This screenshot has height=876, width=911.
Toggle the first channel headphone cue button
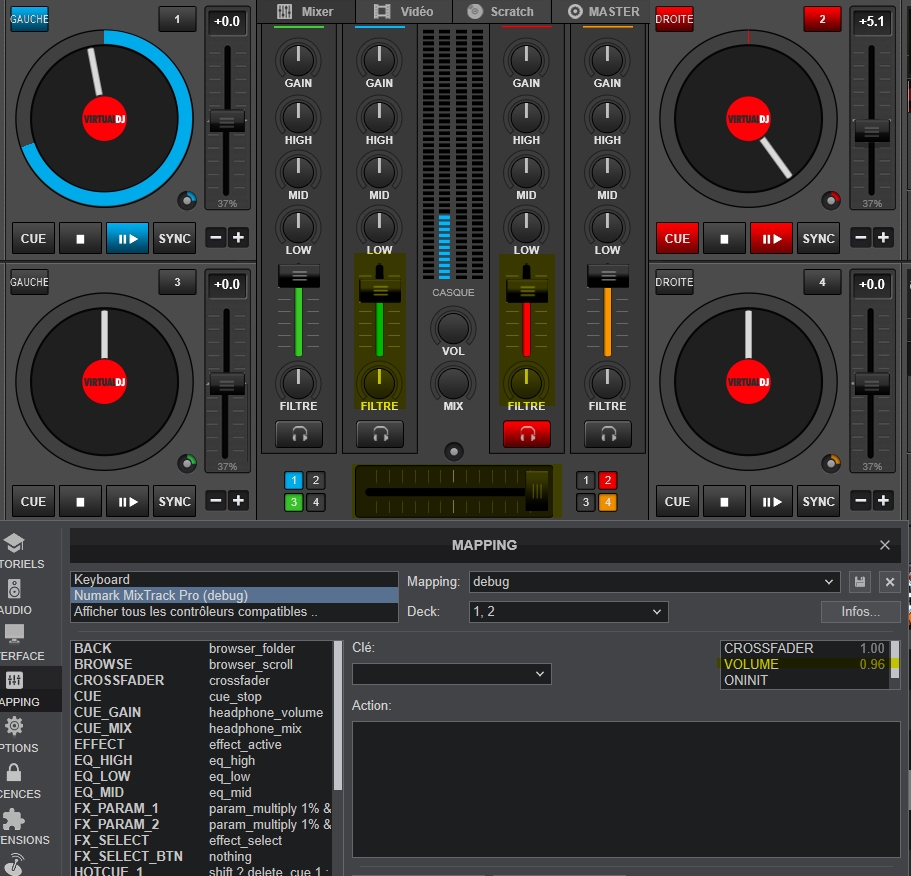299,434
